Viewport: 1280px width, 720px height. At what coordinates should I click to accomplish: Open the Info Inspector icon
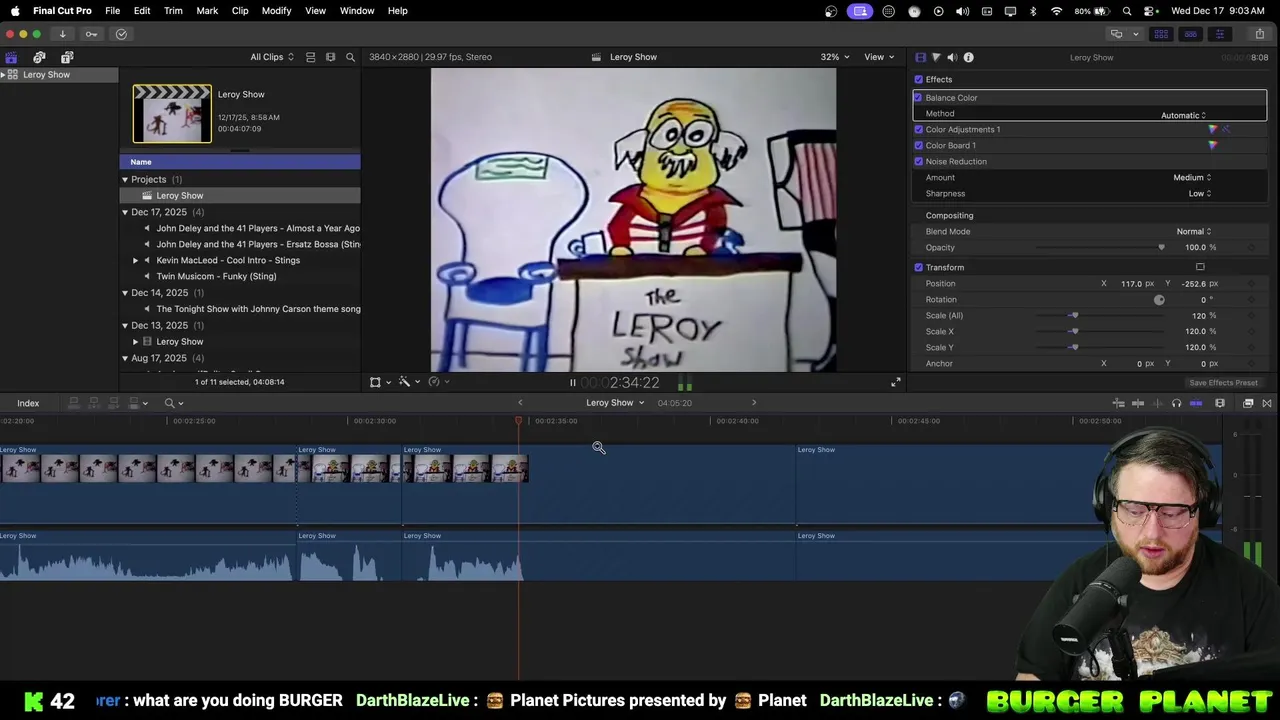click(x=968, y=57)
